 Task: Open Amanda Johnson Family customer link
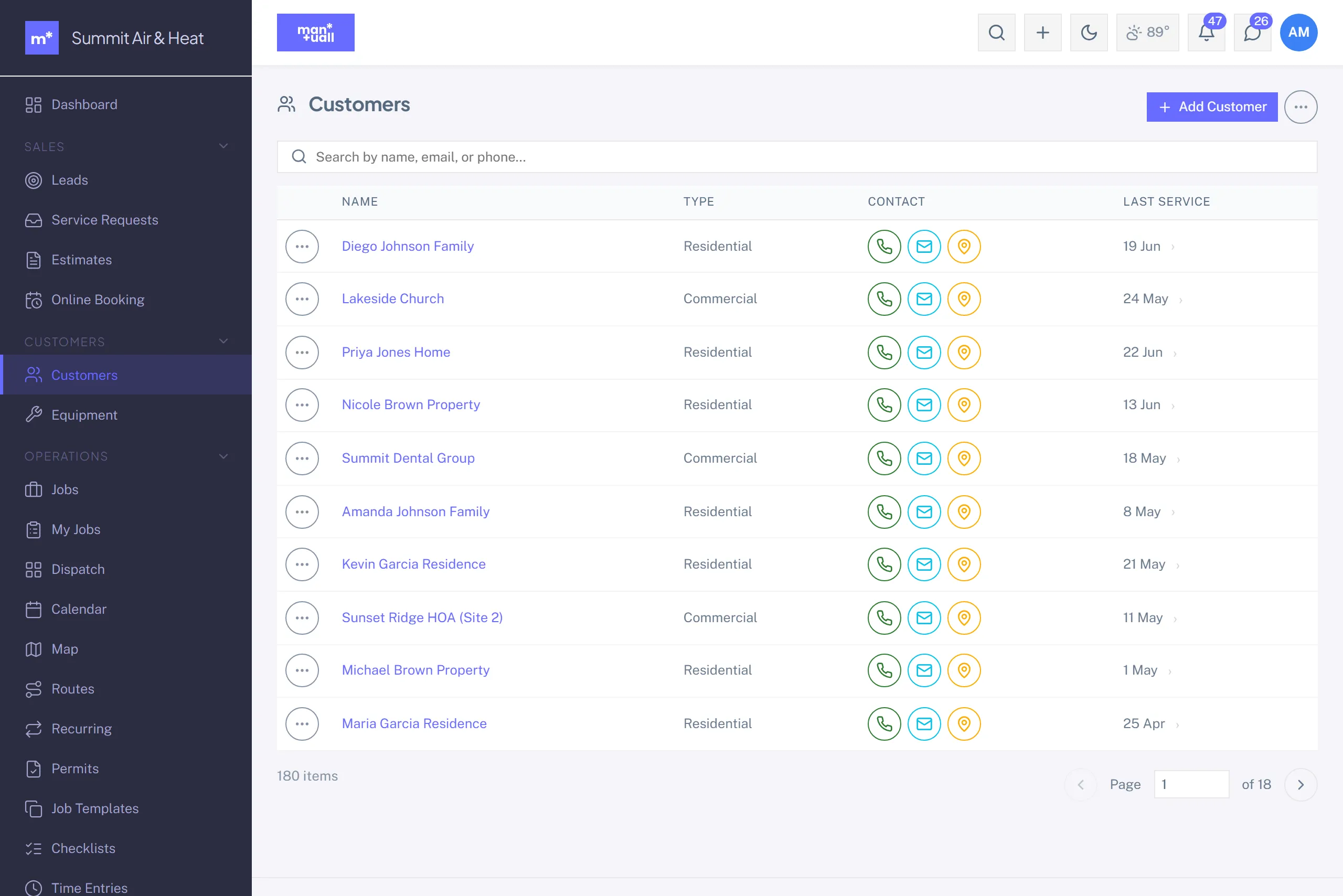(415, 511)
